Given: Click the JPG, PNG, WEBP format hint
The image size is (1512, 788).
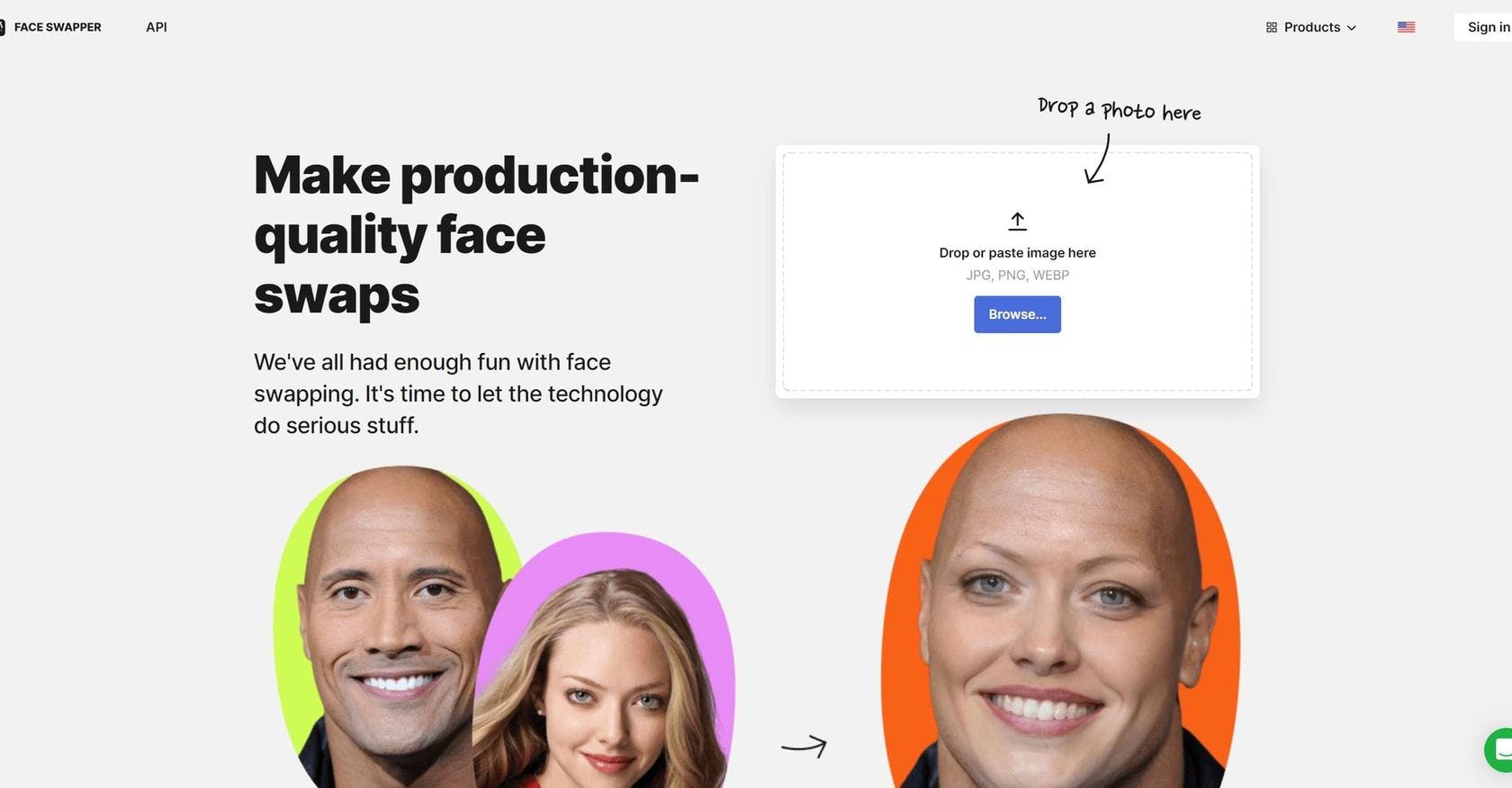Looking at the screenshot, I should tap(1017, 276).
